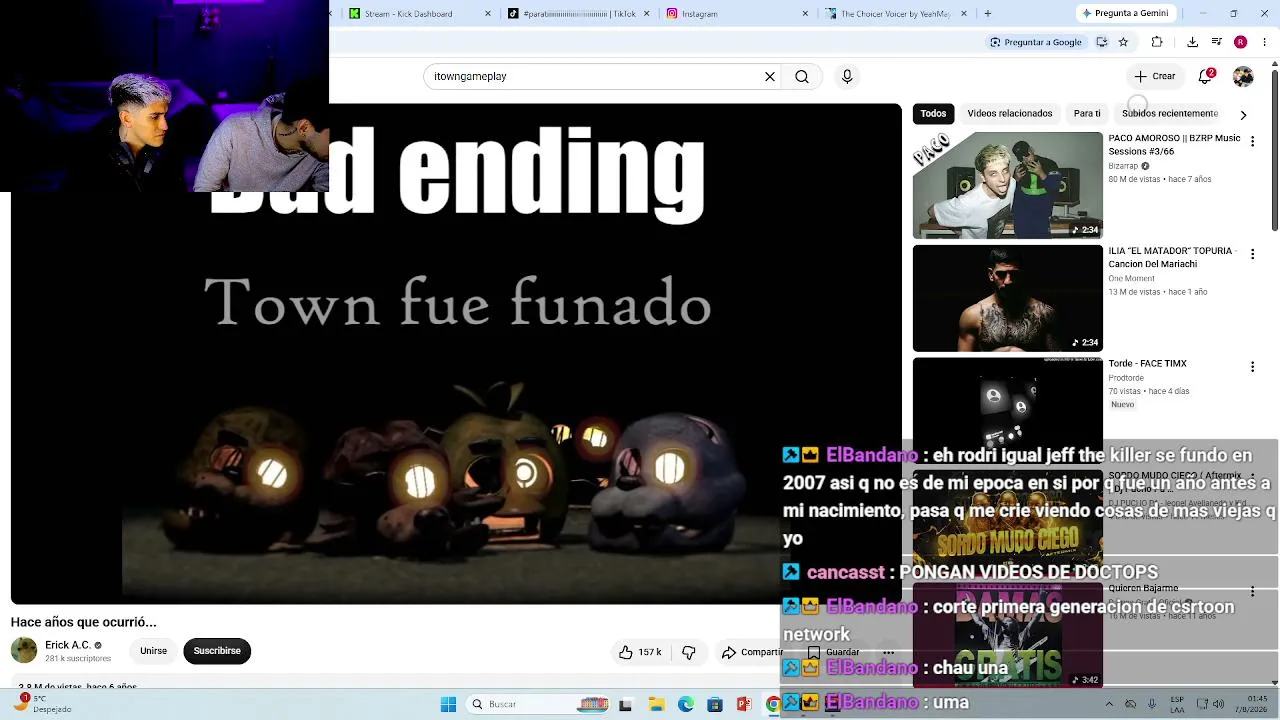Click the YouTube search input field
The width and height of the screenshot is (1280, 720).
[596, 76]
